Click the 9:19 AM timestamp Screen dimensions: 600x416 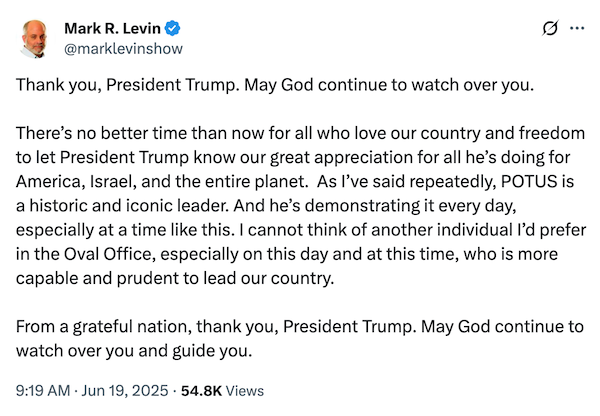[43, 391]
